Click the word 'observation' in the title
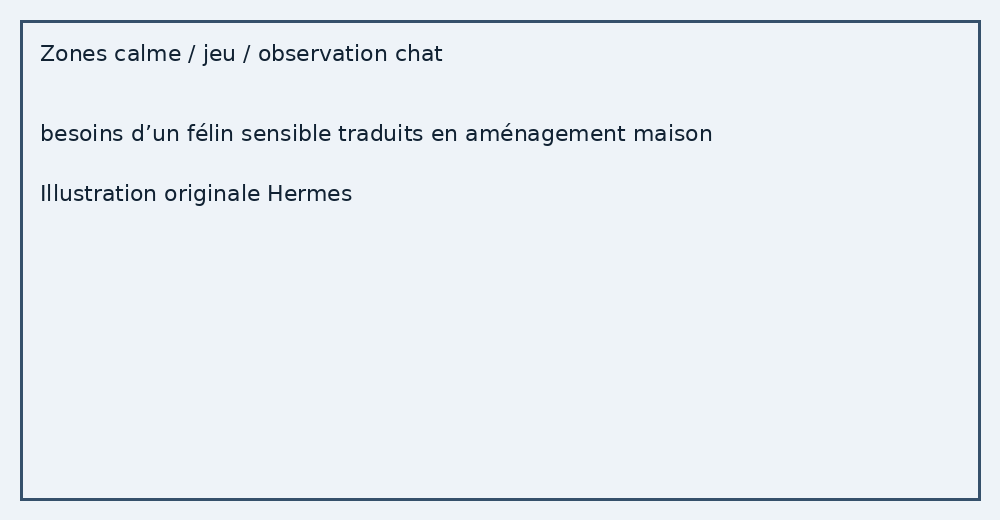The height and width of the screenshot is (520, 1000). [323, 54]
